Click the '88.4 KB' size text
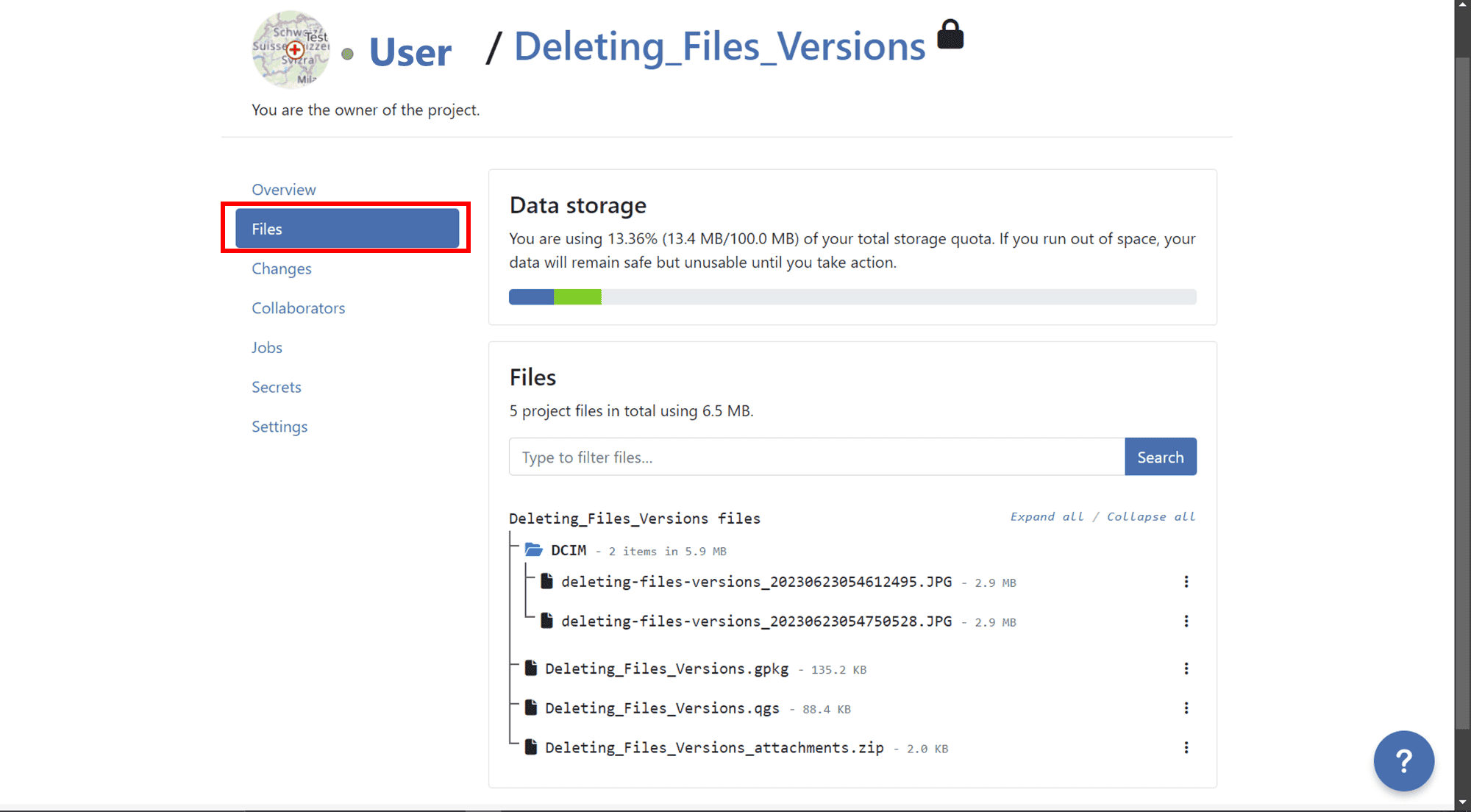Viewport: 1471px width, 812px height. coord(827,710)
